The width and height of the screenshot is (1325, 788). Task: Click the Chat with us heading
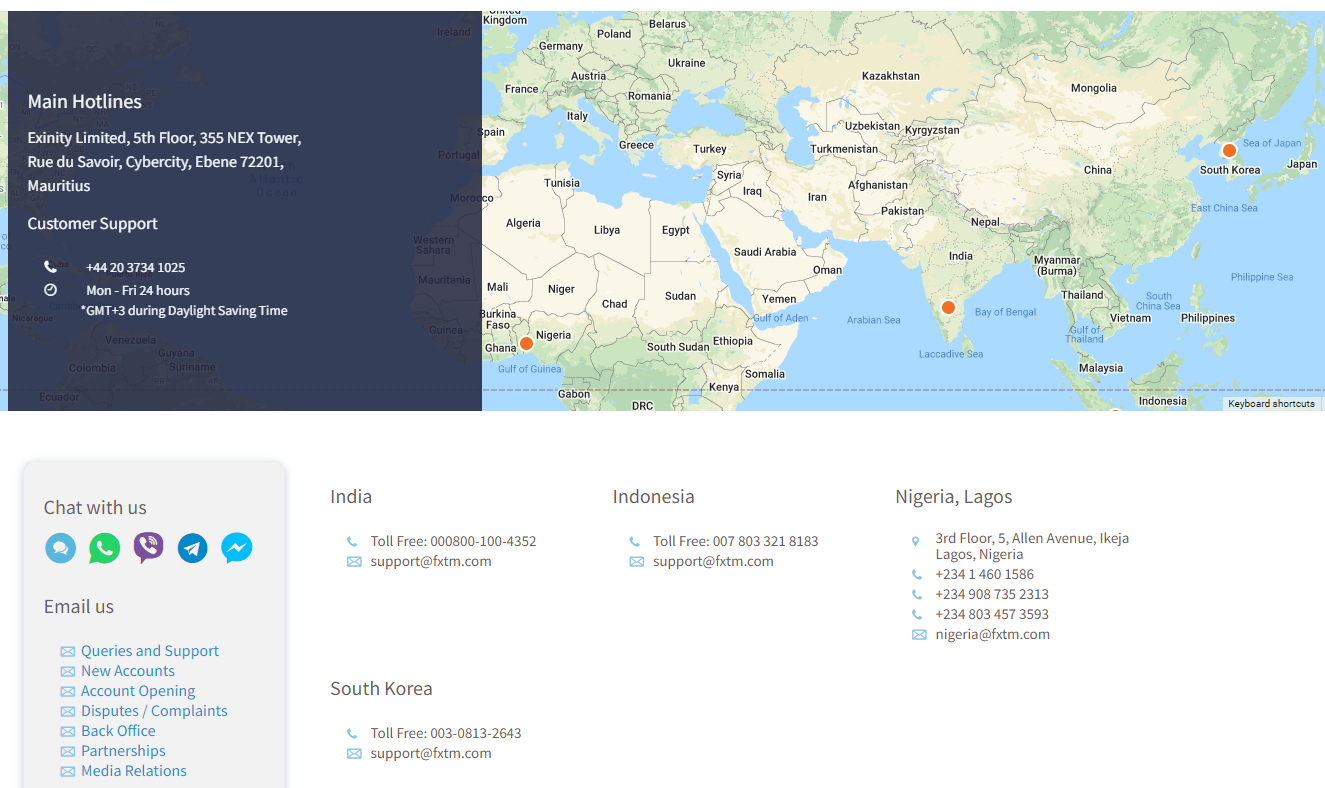click(x=95, y=507)
